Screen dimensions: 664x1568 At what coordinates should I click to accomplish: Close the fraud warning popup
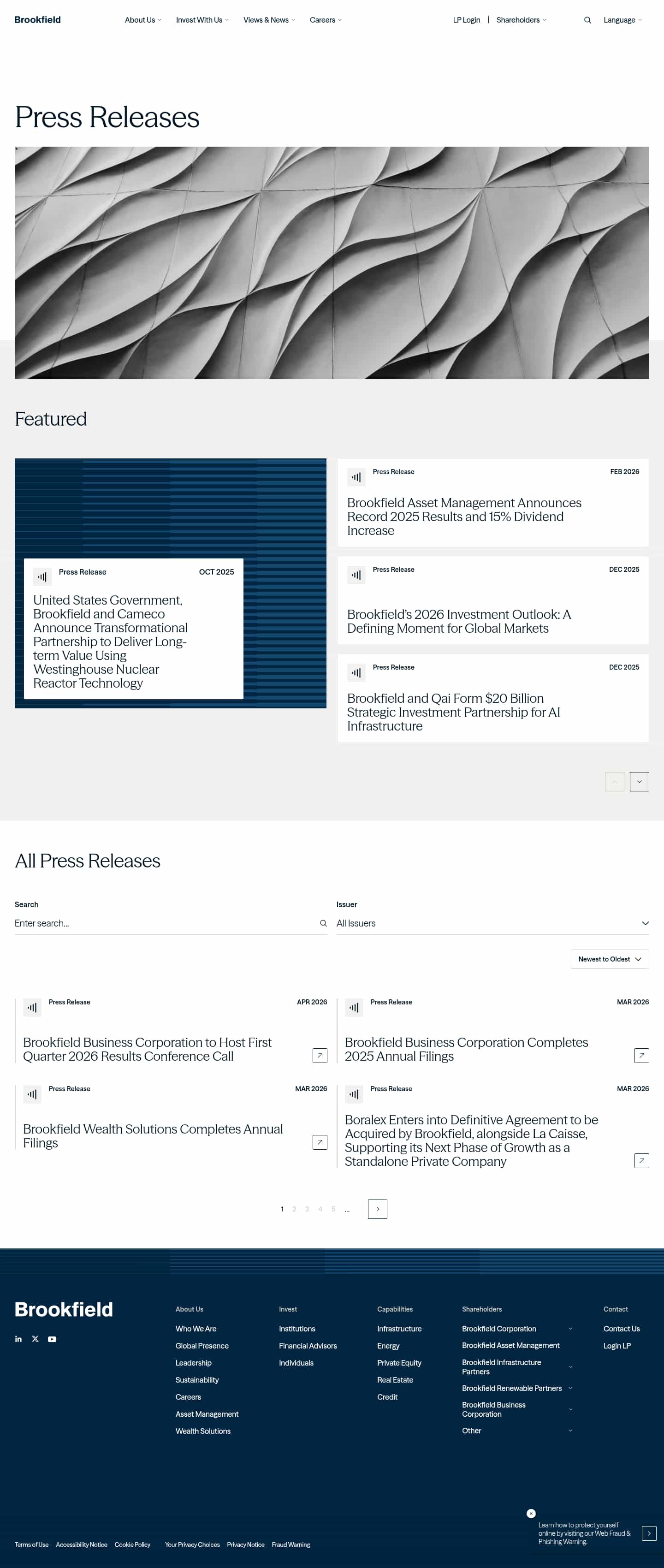[531, 1513]
